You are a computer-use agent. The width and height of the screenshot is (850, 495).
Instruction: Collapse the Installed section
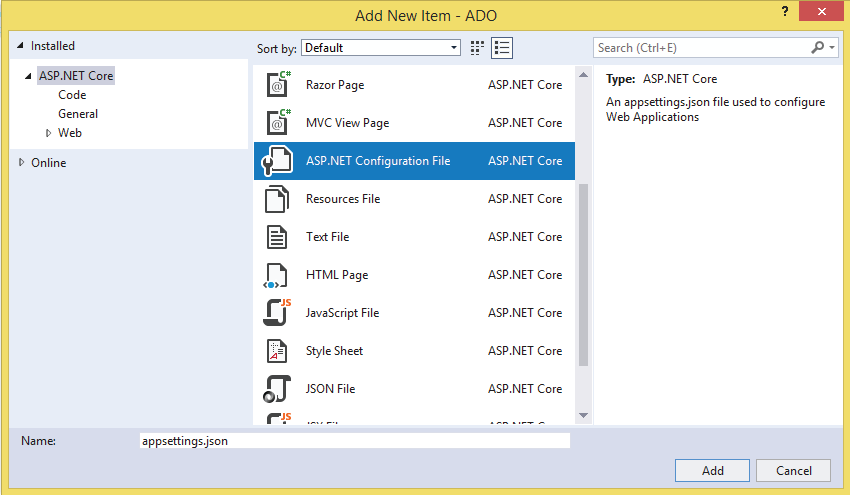click(x=21, y=46)
